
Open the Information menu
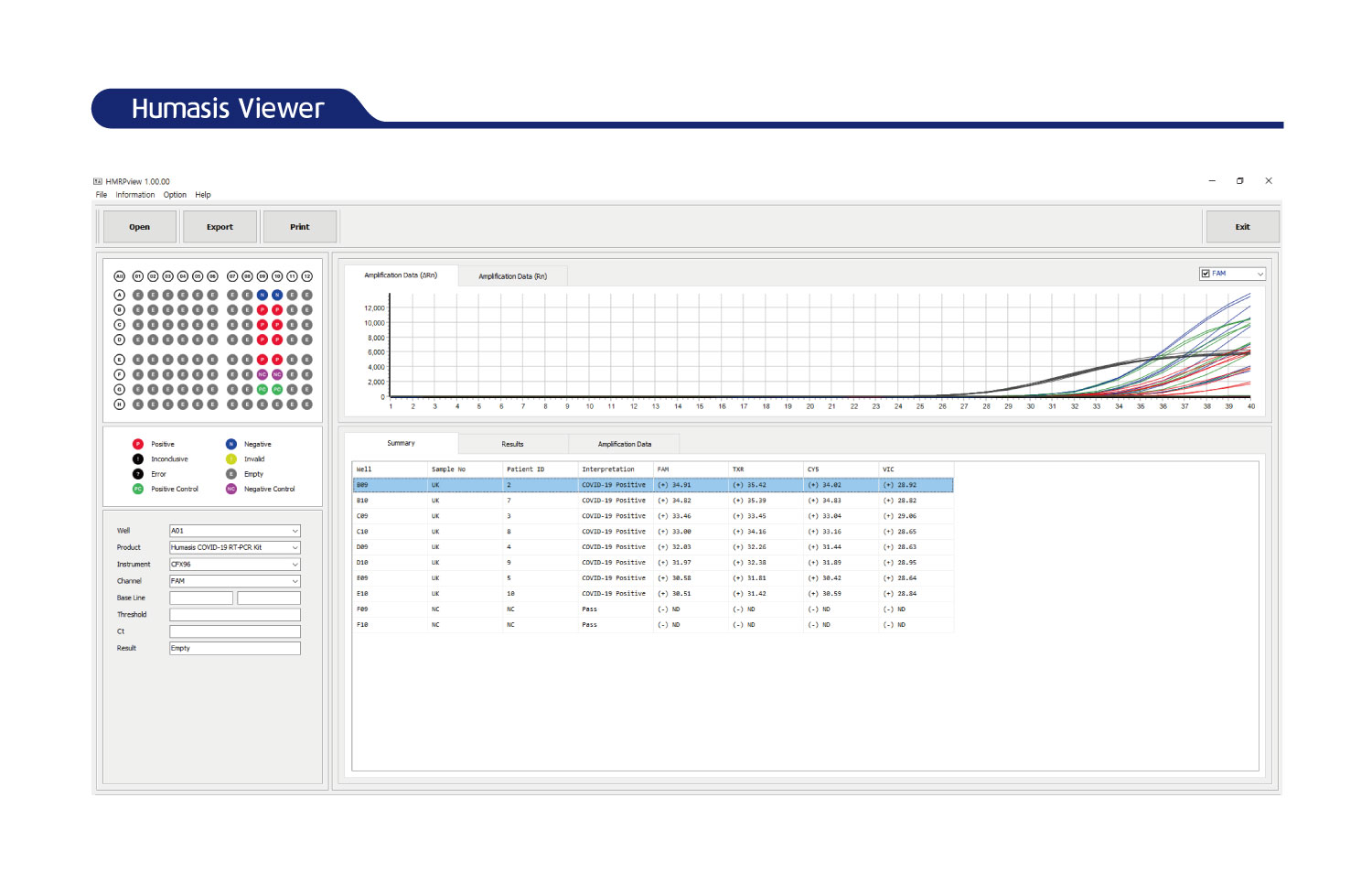134,195
